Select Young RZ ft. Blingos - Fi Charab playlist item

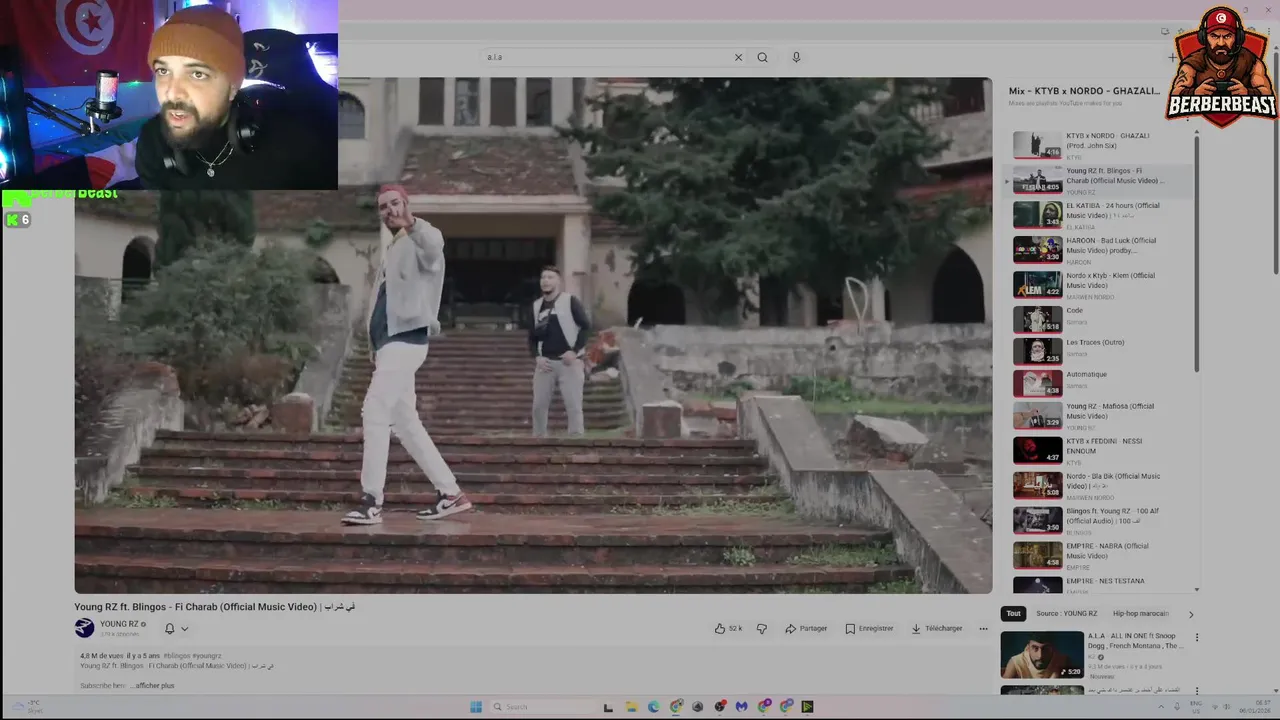[x=1100, y=180]
